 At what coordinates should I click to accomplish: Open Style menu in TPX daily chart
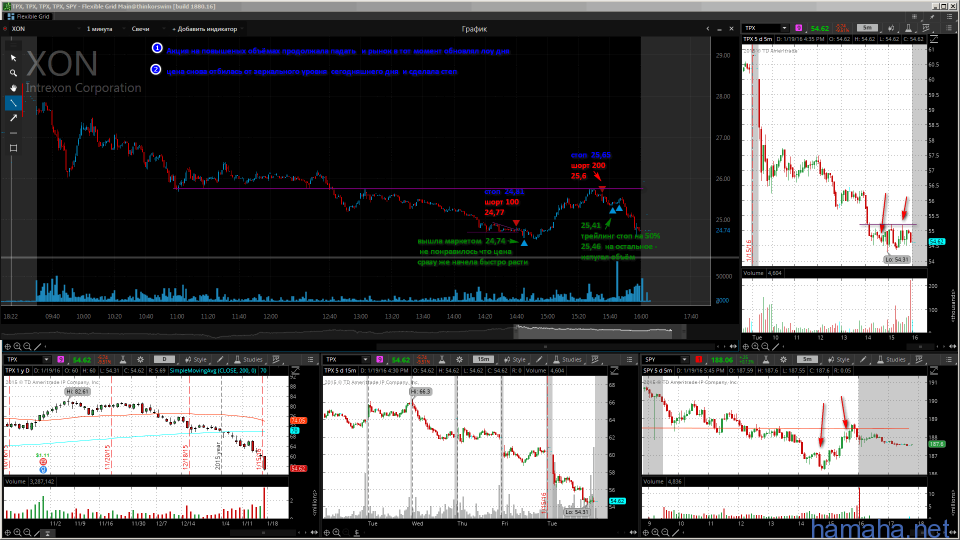click(196, 359)
